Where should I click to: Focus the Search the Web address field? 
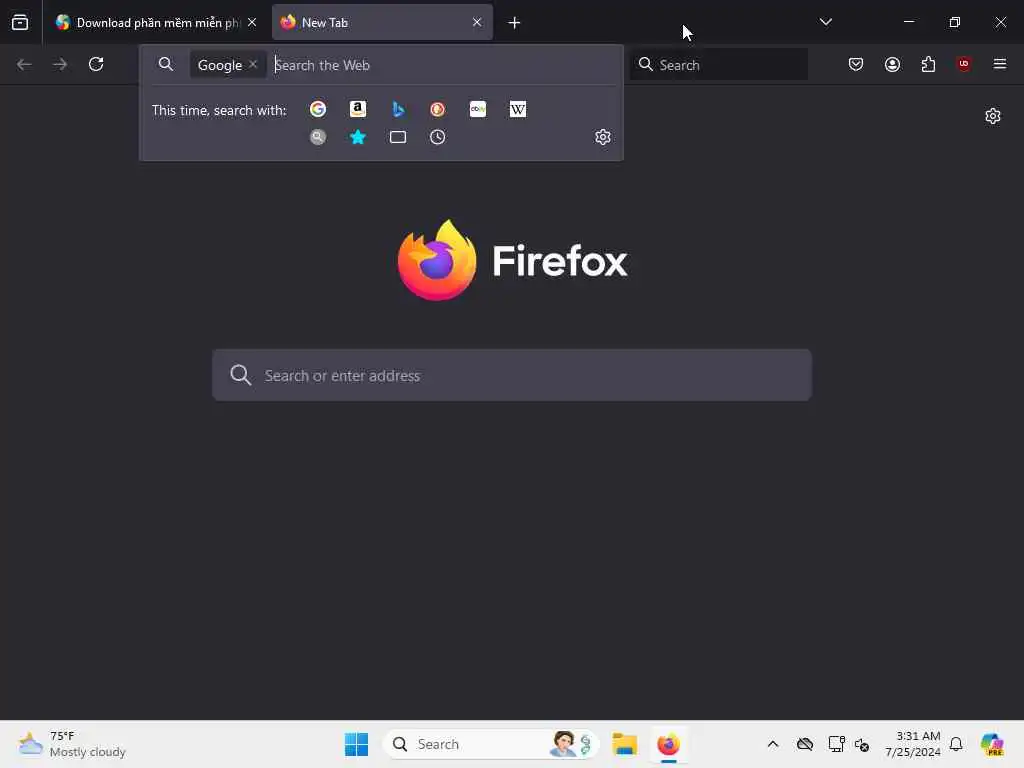click(x=444, y=65)
